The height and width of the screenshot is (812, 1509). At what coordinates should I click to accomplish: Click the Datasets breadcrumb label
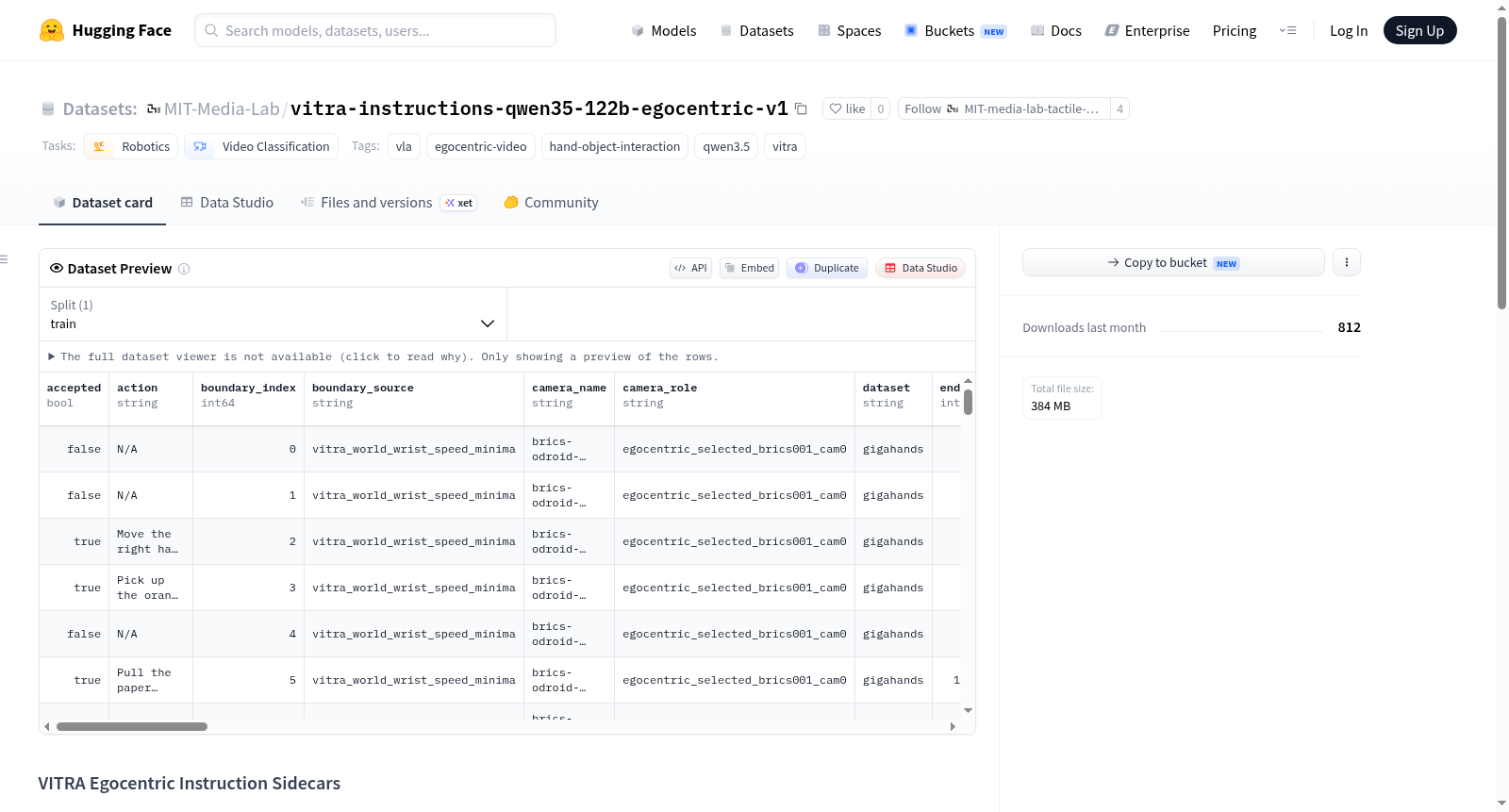pyautogui.click(x=100, y=108)
